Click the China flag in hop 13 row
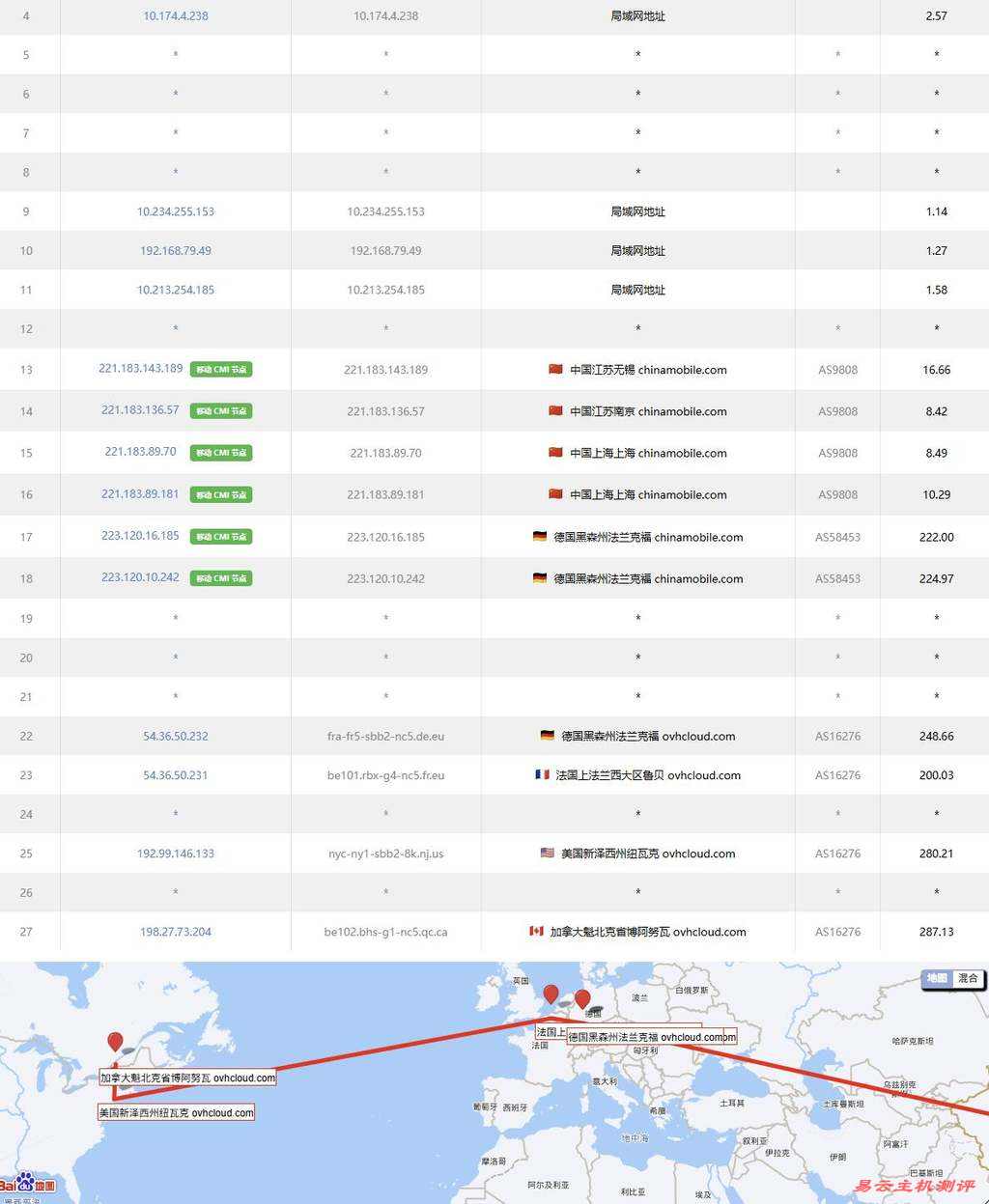989x1204 pixels. click(x=555, y=369)
